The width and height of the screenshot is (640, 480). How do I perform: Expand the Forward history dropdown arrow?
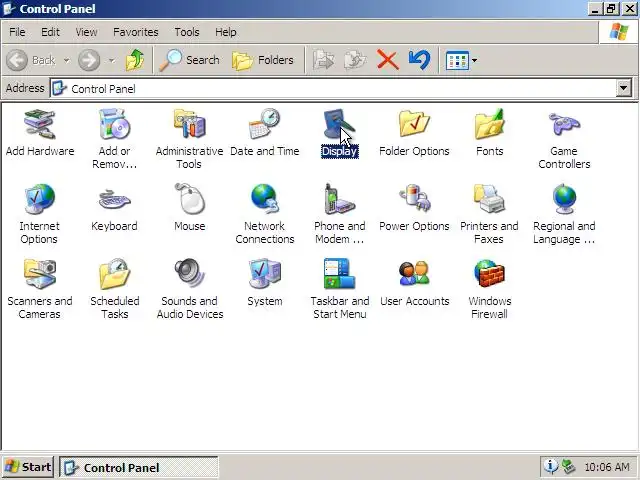point(111,60)
